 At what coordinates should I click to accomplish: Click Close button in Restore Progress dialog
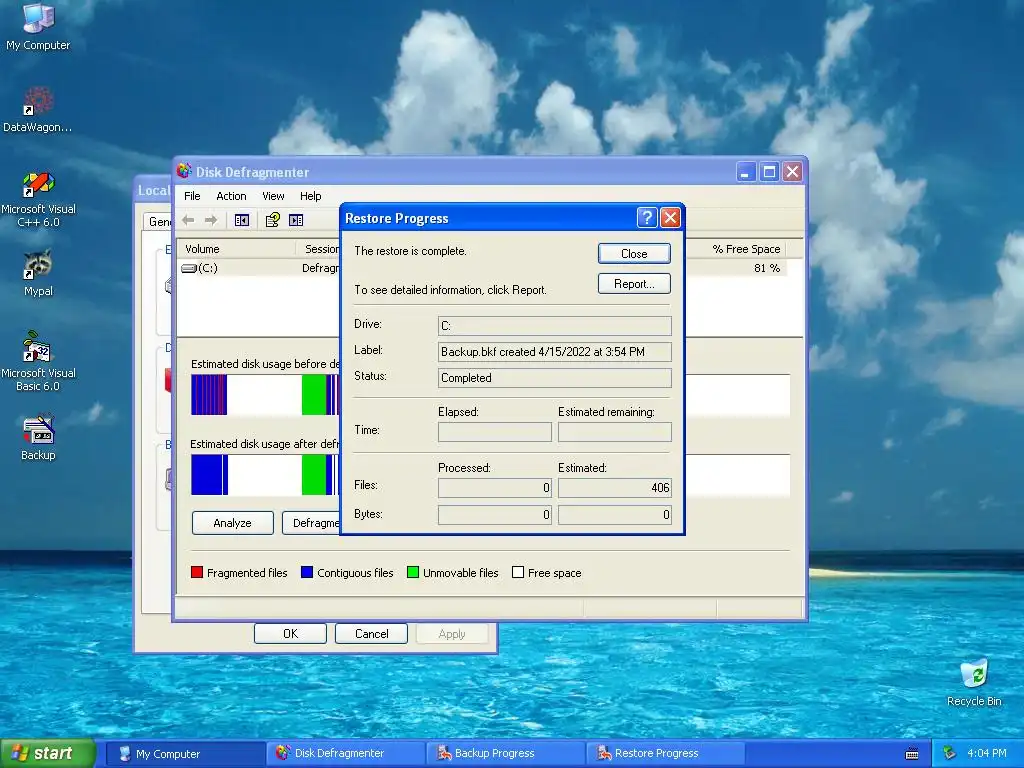[x=634, y=253]
